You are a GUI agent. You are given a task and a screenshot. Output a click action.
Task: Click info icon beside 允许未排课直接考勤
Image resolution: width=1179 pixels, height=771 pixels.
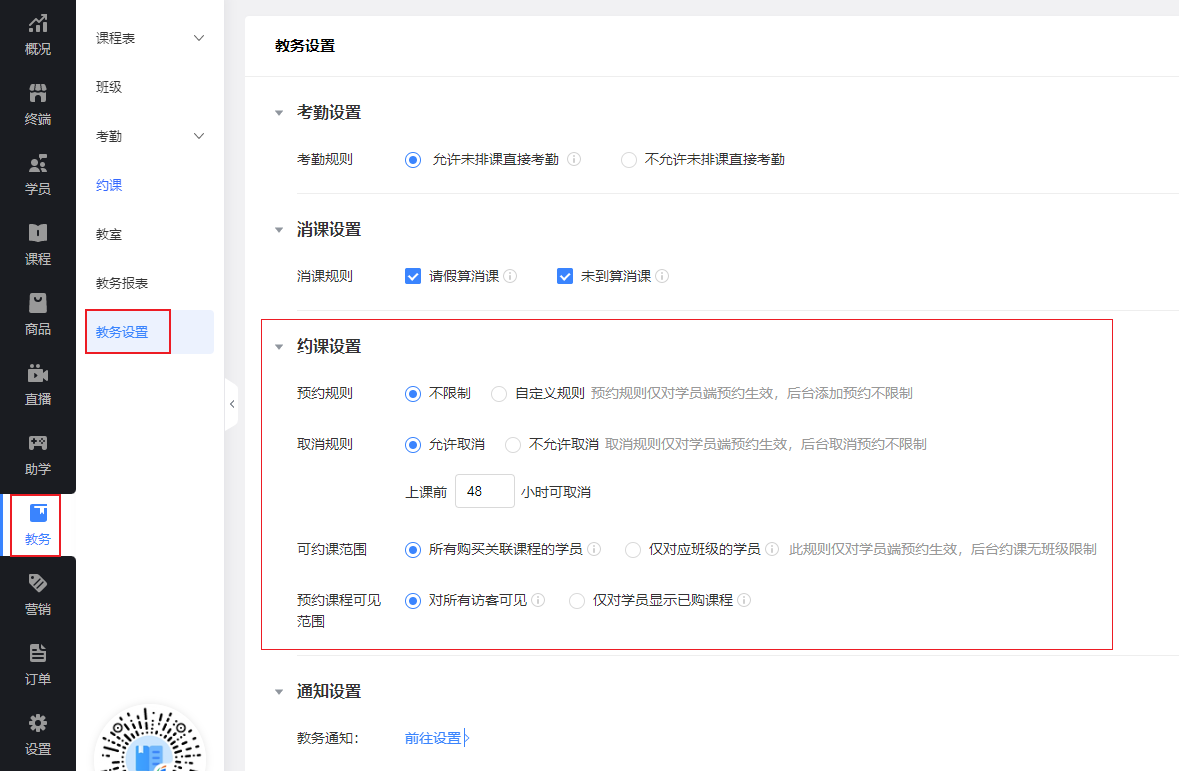pos(574,159)
